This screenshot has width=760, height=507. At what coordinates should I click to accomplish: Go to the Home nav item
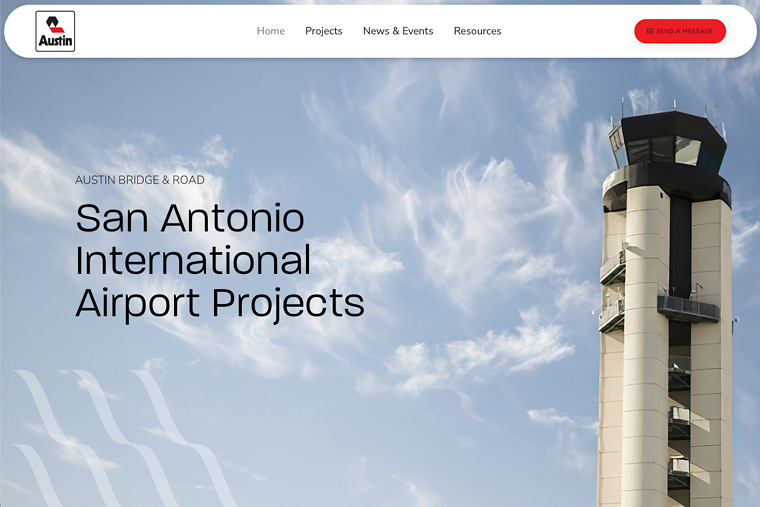pos(270,31)
